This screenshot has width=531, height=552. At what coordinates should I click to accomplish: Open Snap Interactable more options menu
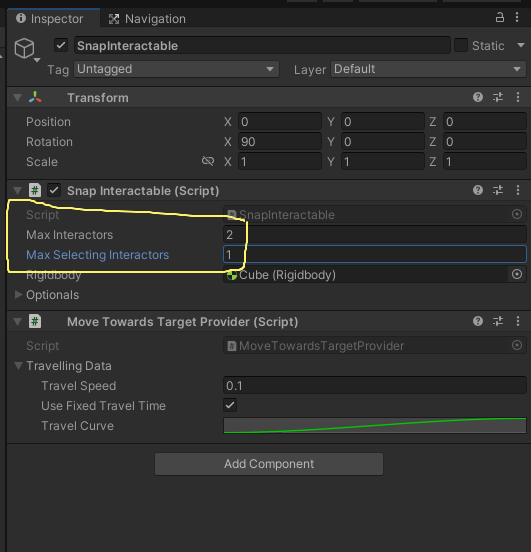518,190
